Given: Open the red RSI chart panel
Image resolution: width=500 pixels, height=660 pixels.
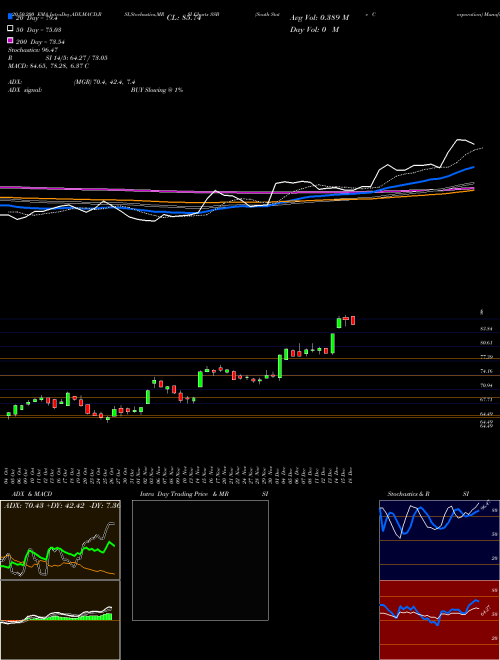Looking at the screenshot, I should [x=439, y=620].
